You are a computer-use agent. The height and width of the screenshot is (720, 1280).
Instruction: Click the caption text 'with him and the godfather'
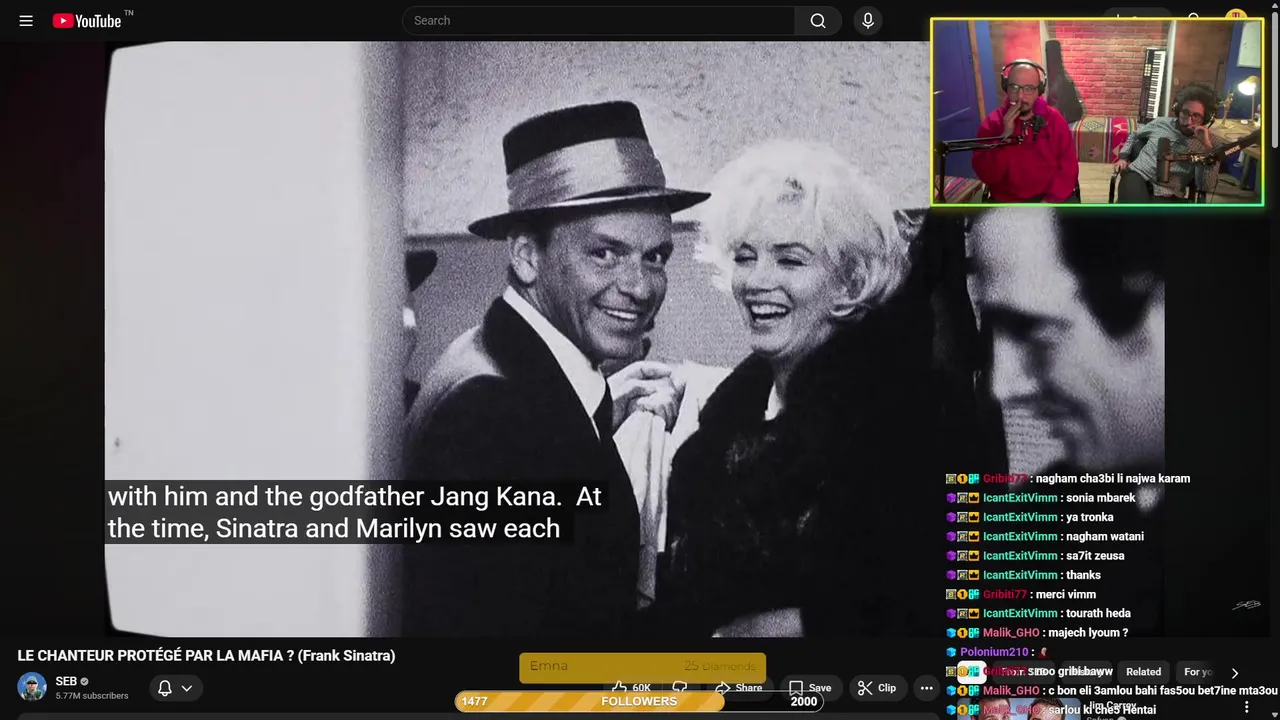pos(267,497)
